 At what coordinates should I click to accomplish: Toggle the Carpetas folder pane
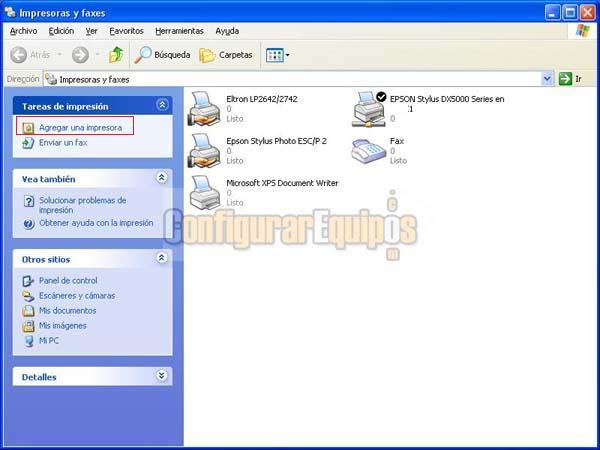[x=226, y=55]
